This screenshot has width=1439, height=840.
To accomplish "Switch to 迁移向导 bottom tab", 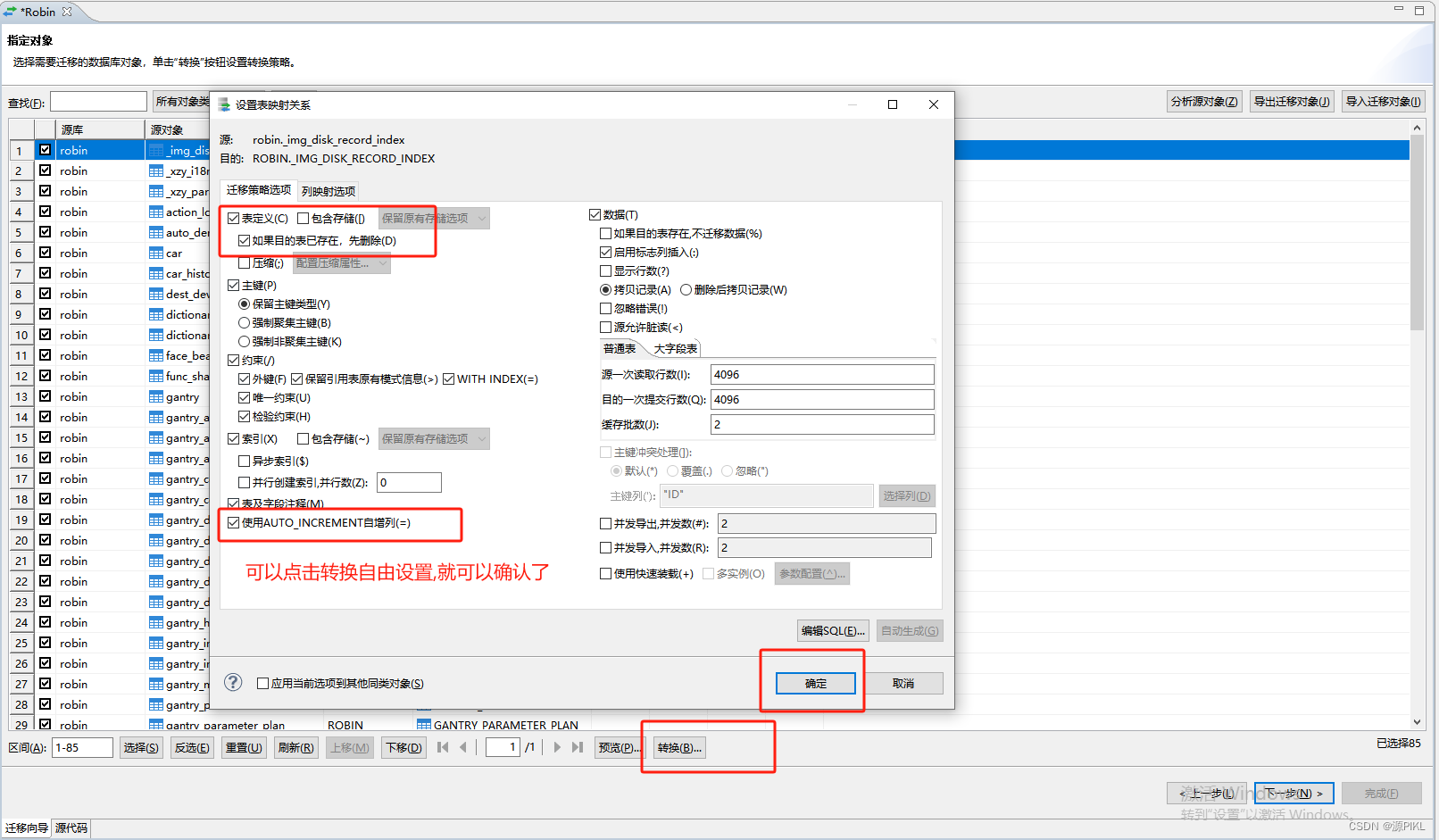I will pos(27,828).
